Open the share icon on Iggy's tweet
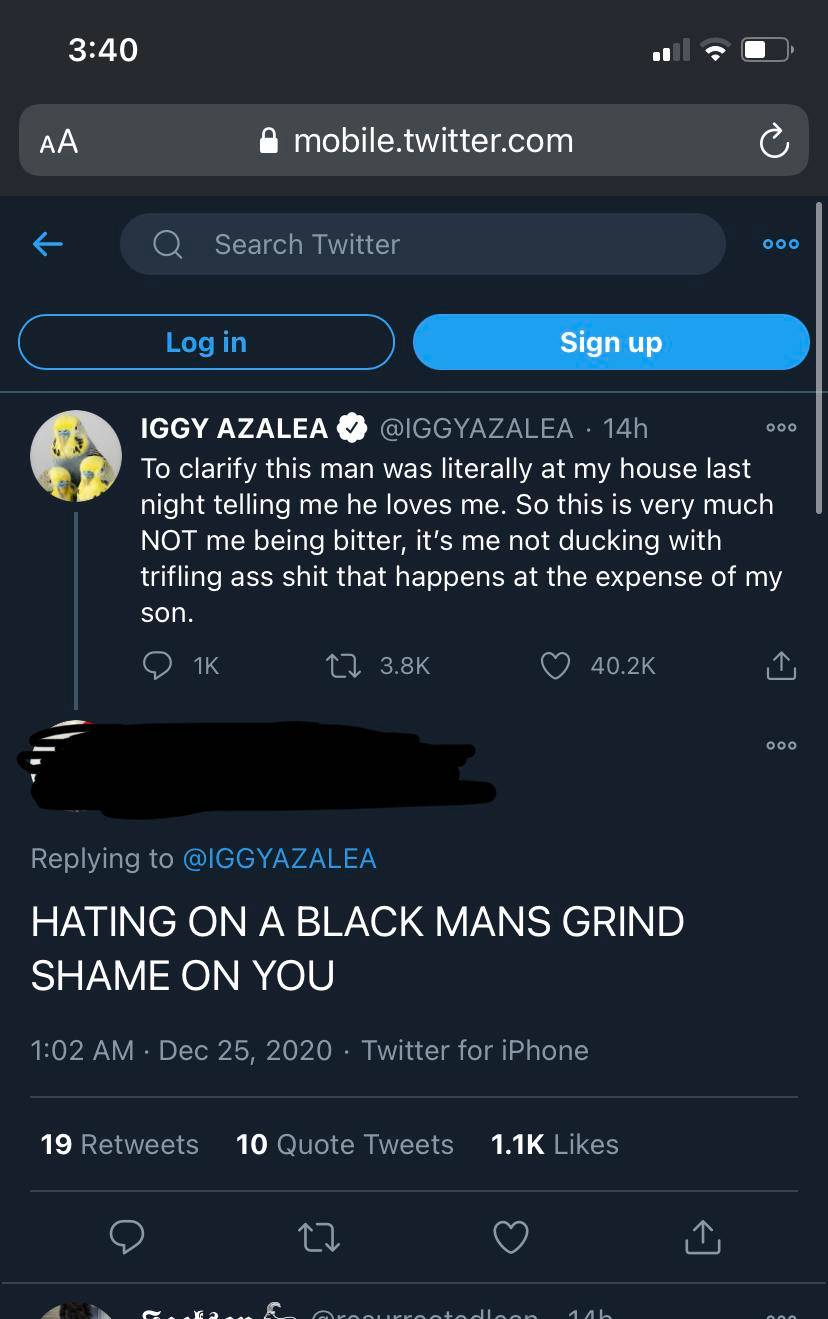The image size is (828, 1319). click(x=781, y=665)
